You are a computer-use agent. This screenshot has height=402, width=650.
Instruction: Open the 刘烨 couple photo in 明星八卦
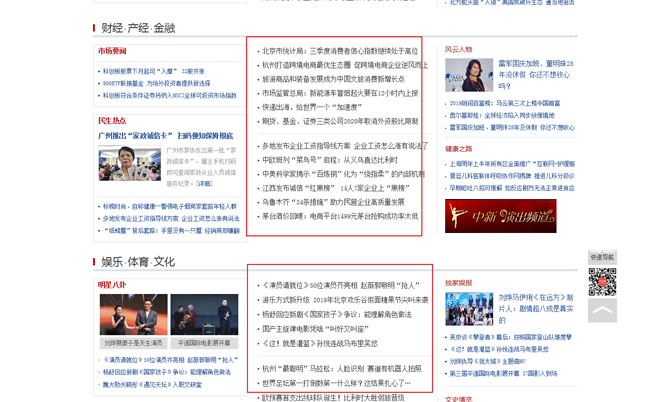click(x=133, y=315)
